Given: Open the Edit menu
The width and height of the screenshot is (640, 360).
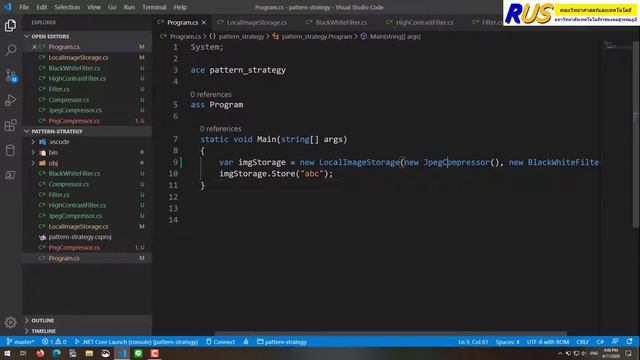Looking at the screenshot, I should coord(42,7).
